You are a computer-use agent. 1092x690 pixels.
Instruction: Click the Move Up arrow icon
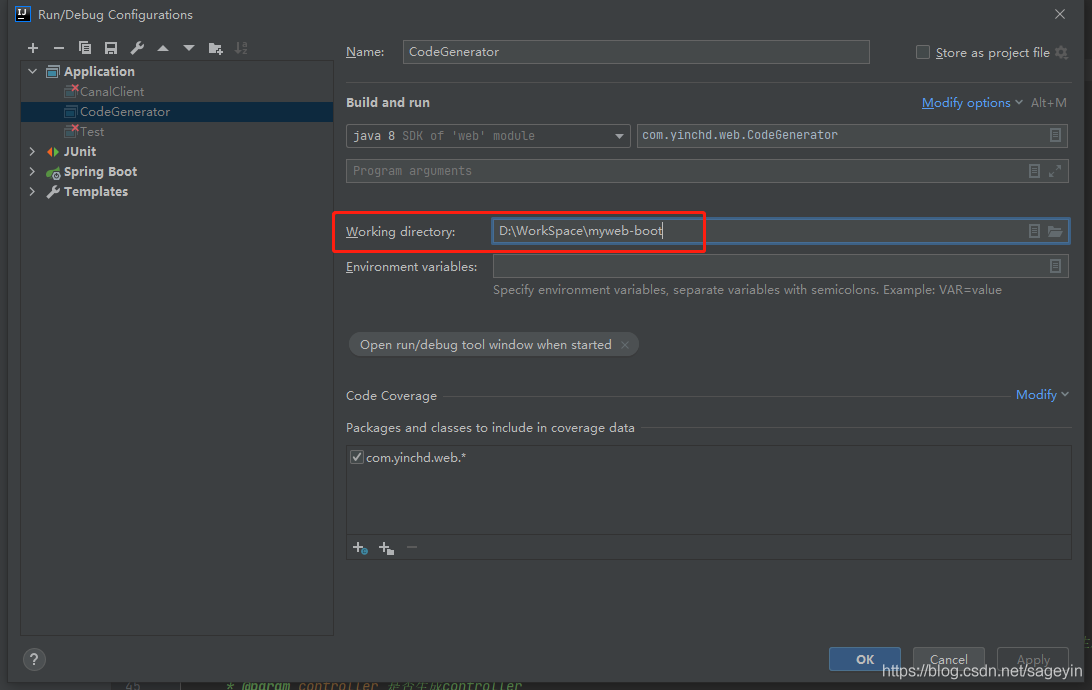[163, 48]
